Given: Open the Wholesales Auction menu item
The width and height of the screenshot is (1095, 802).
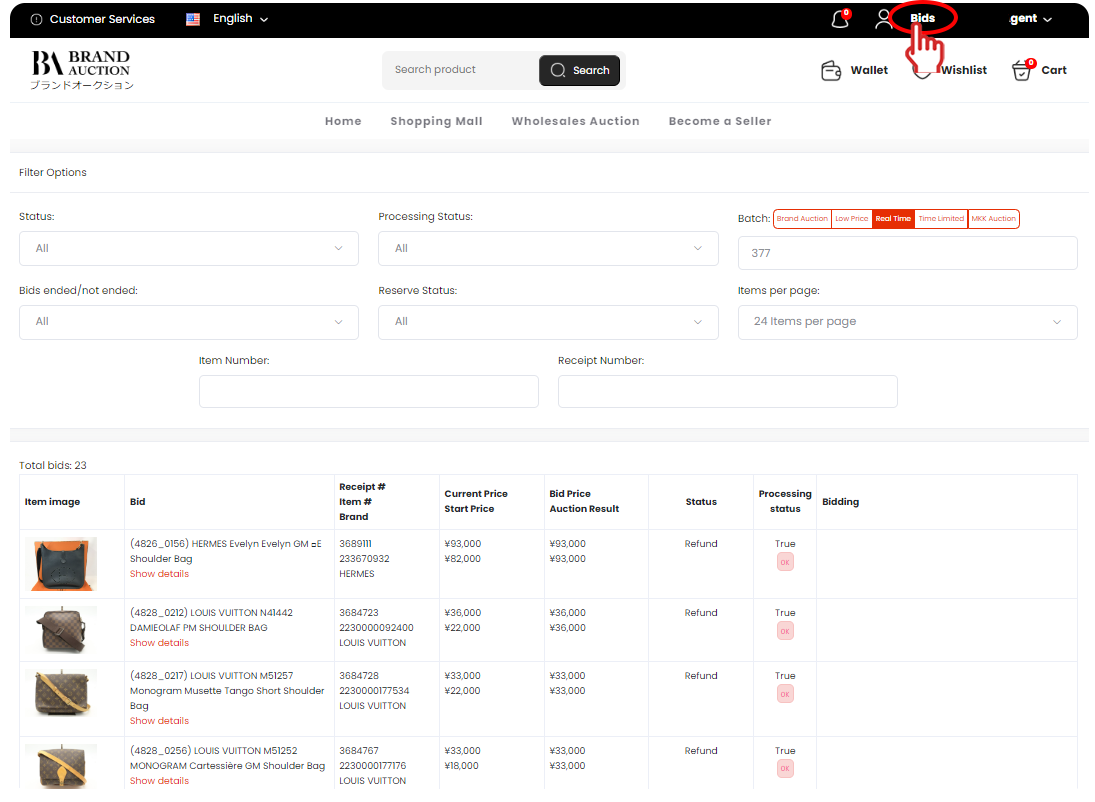Looking at the screenshot, I should click(575, 122).
